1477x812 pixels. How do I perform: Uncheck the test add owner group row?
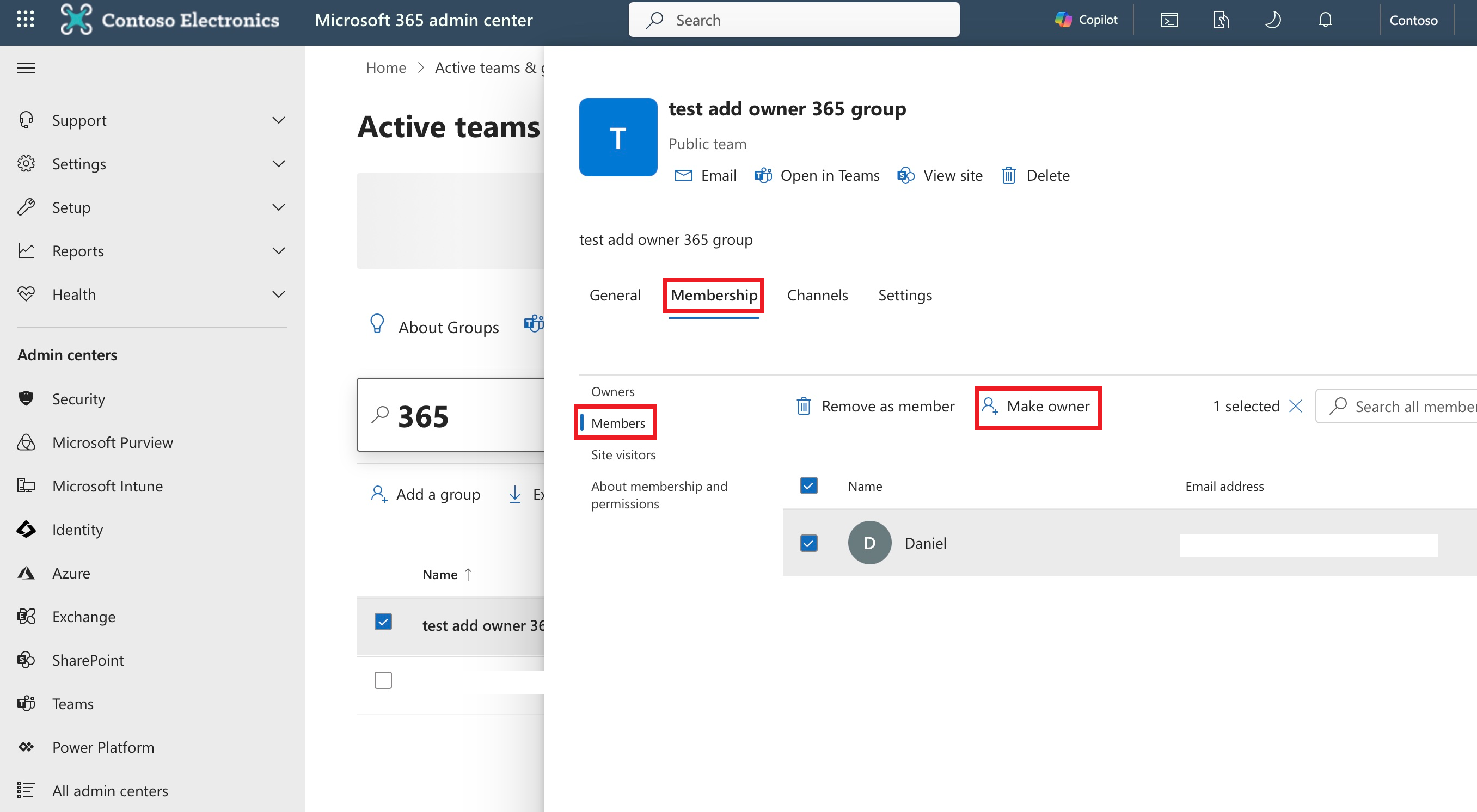[383, 621]
